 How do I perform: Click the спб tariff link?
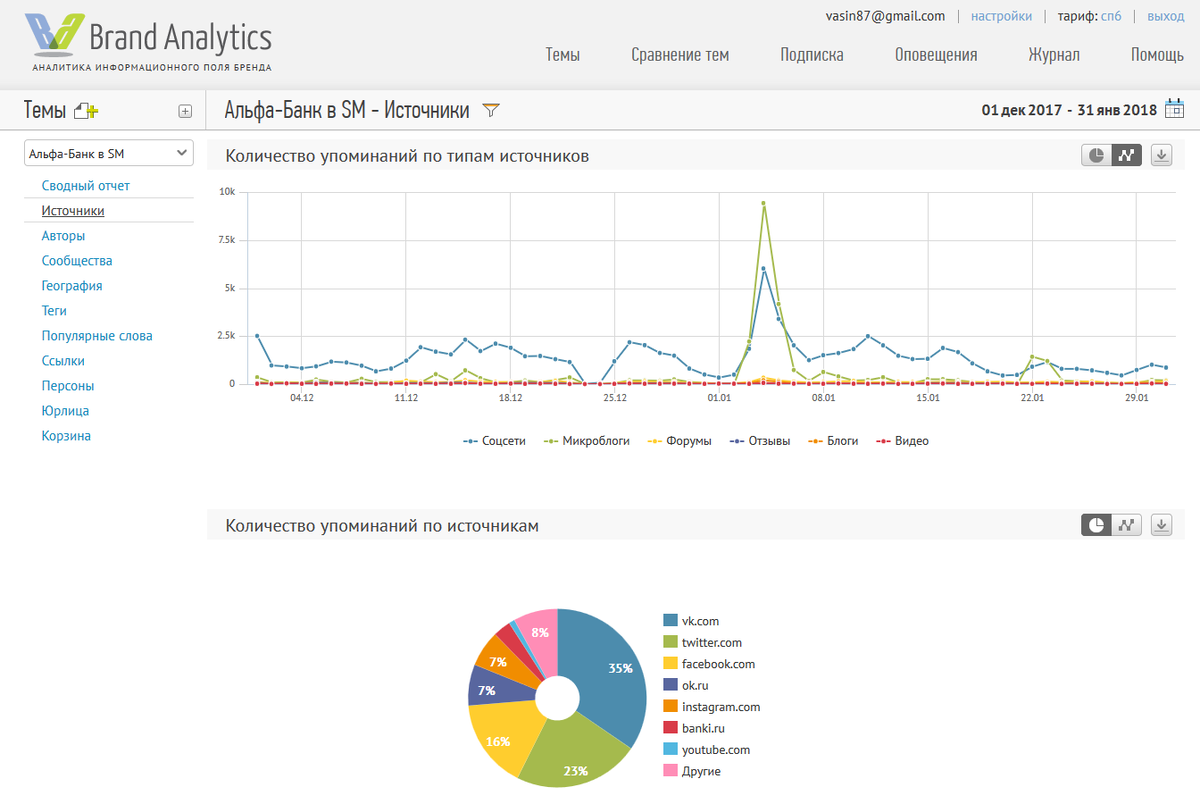coord(1111,16)
